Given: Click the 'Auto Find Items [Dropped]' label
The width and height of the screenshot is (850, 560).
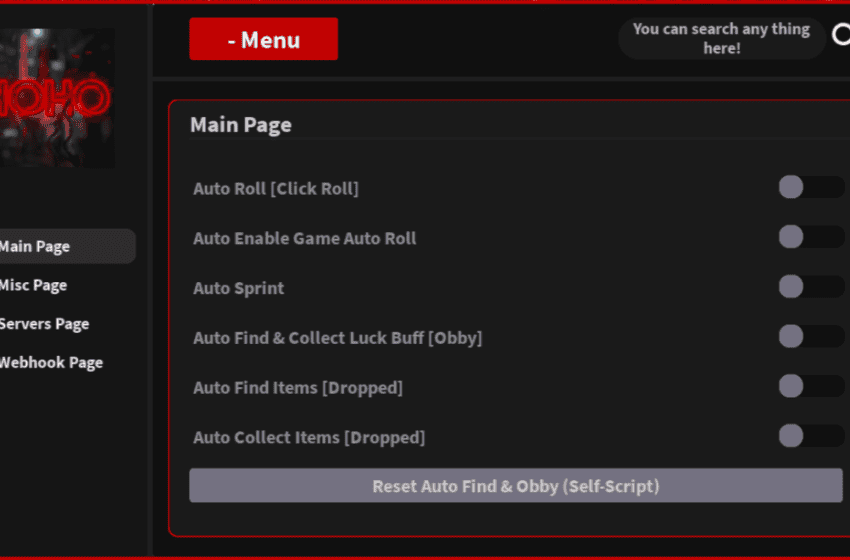Looking at the screenshot, I should [x=298, y=388].
